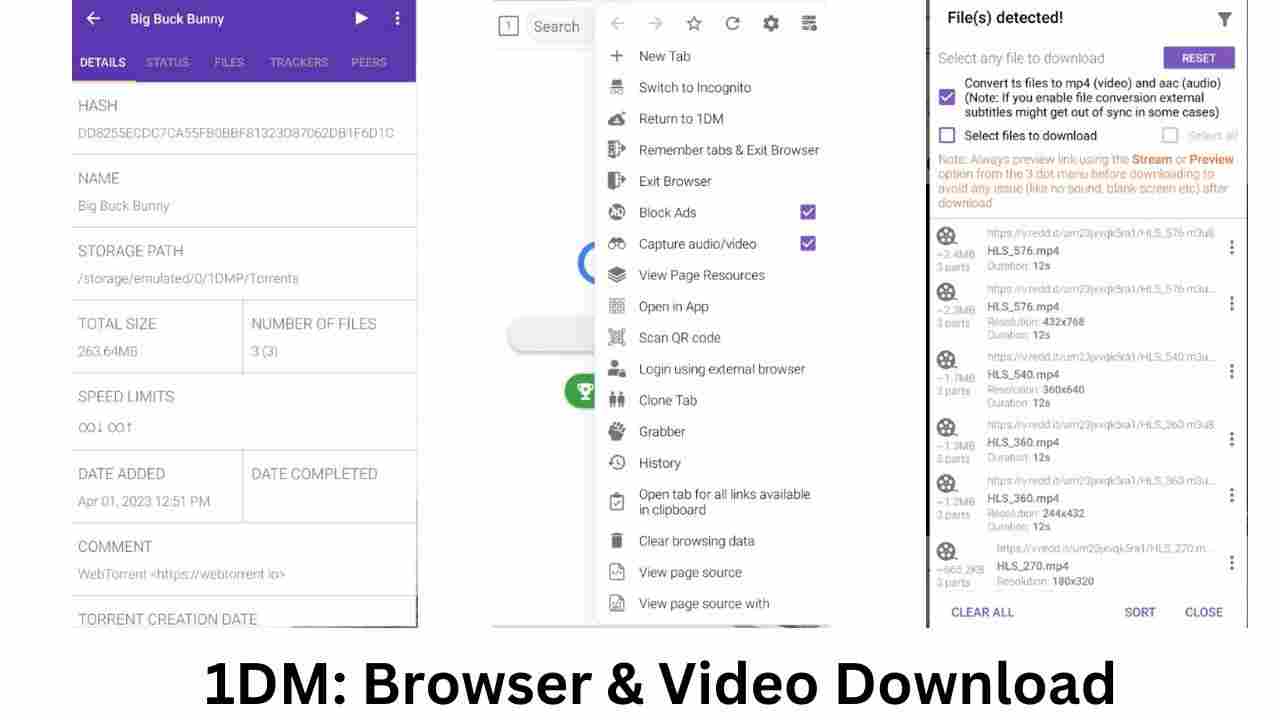Enable Select files to download checkbox

947,135
